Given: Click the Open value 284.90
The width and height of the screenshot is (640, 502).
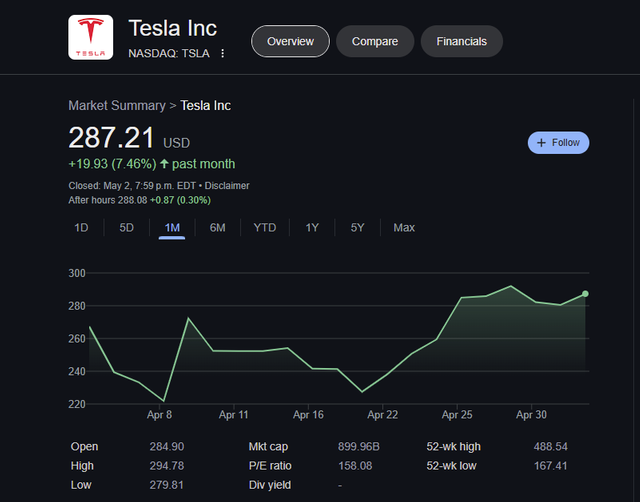Looking at the screenshot, I should click(x=167, y=446).
